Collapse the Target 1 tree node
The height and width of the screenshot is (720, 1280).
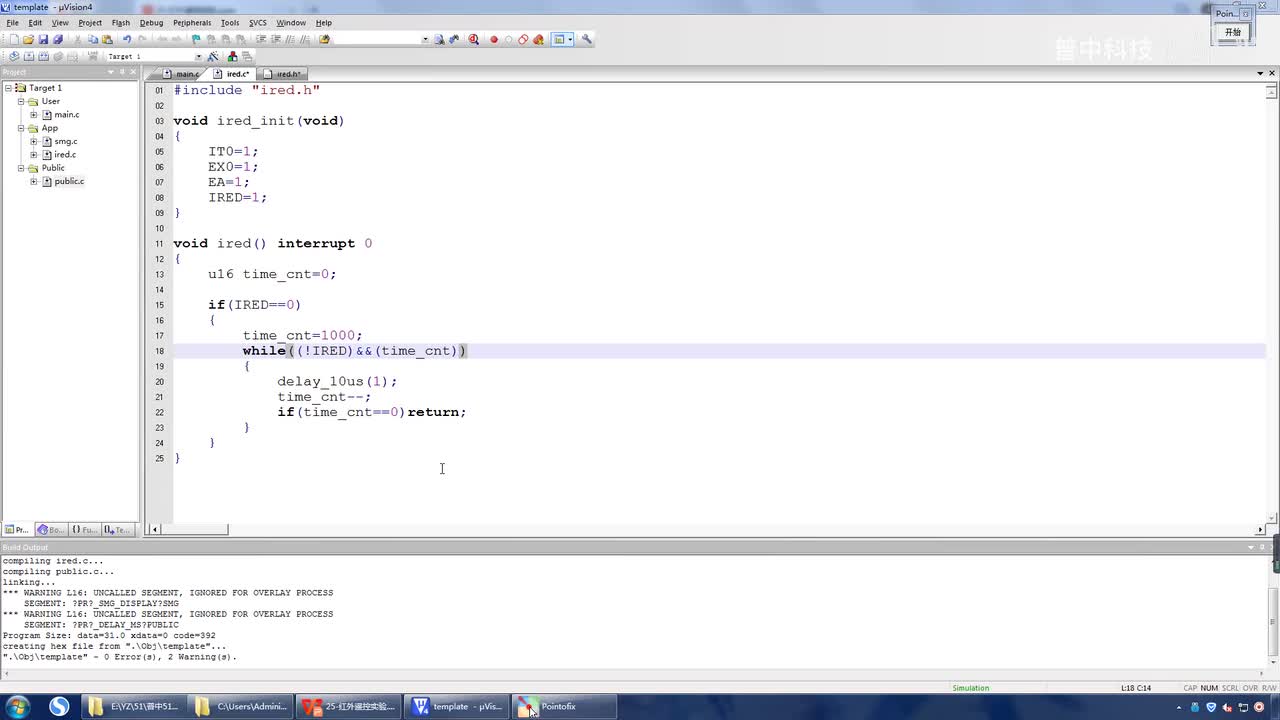coord(8,88)
